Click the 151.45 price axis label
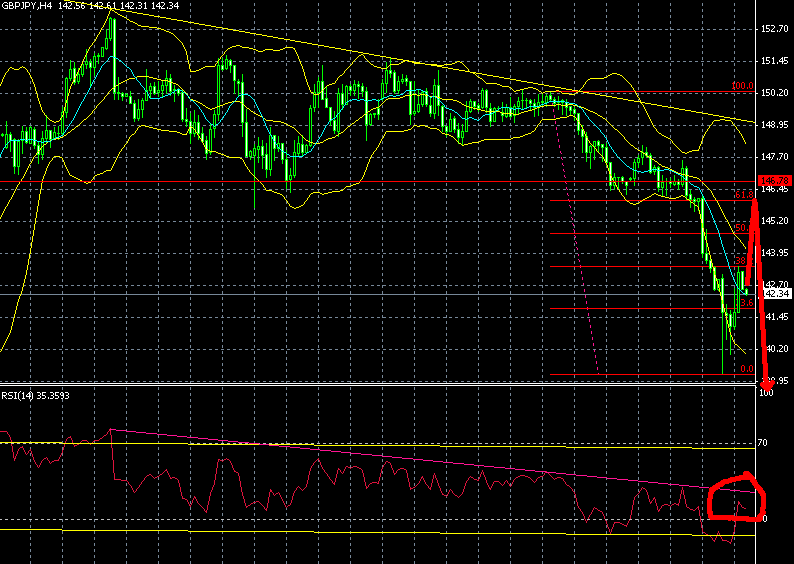Image resolution: width=794 pixels, height=564 pixels. [x=775, y=61]
